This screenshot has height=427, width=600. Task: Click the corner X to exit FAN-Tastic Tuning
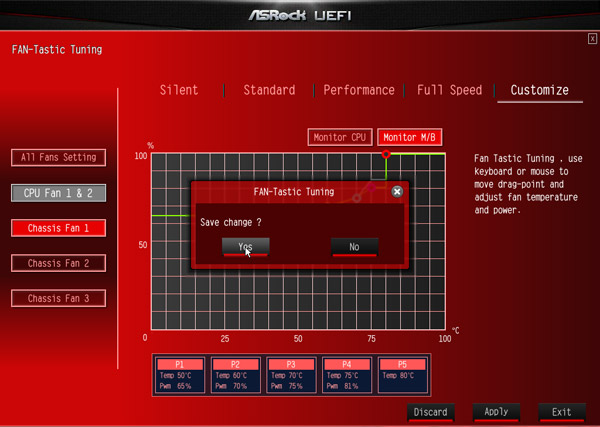coord(592,39)
